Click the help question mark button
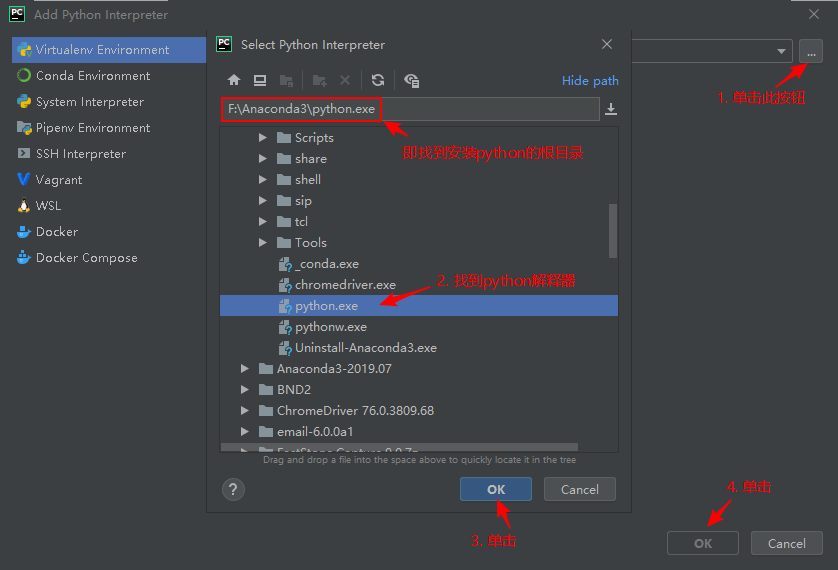Screen dimensions: 838x570 pyautogui.click(x=234, y=489)
